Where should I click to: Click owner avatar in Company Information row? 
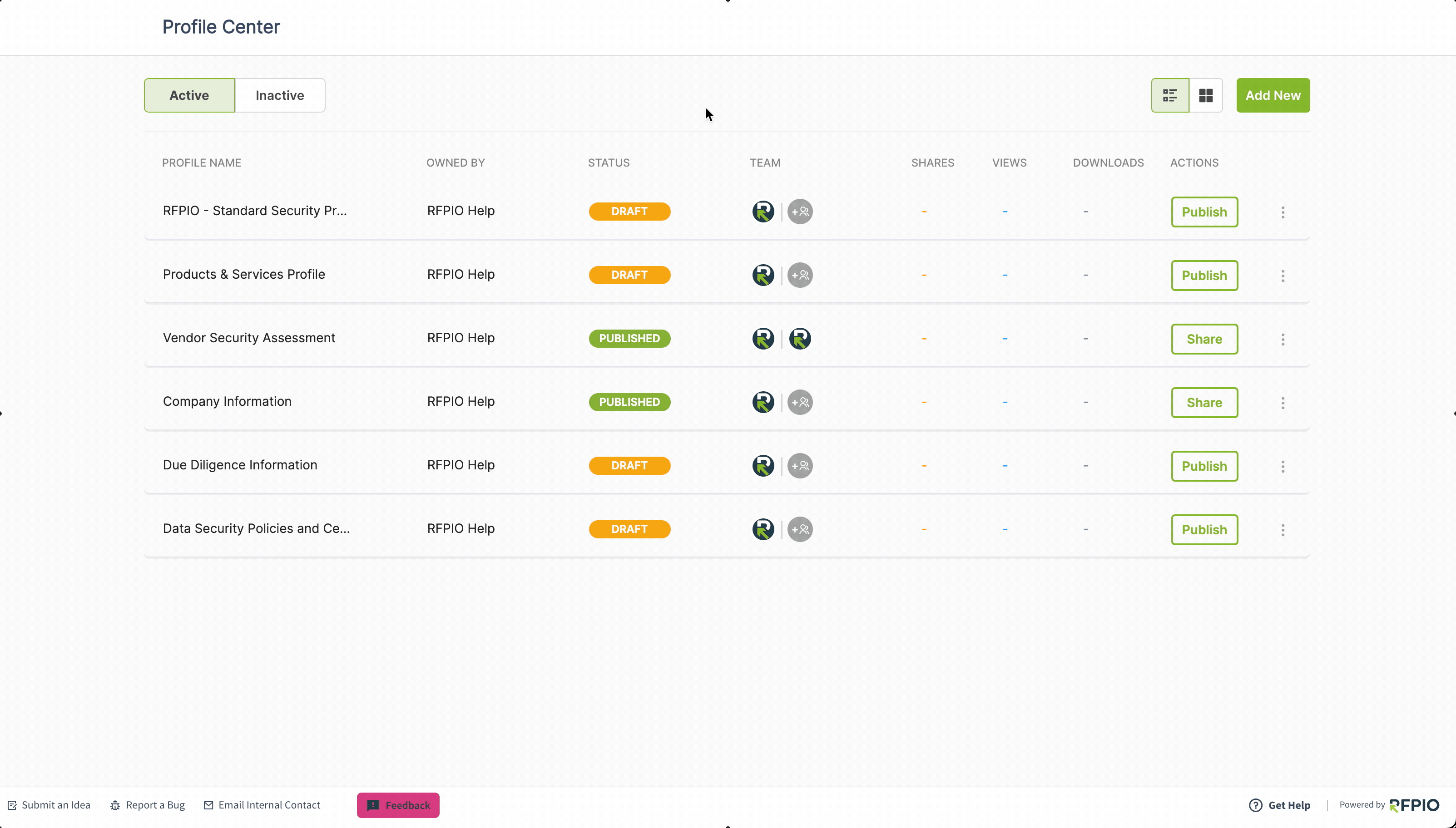763,402
